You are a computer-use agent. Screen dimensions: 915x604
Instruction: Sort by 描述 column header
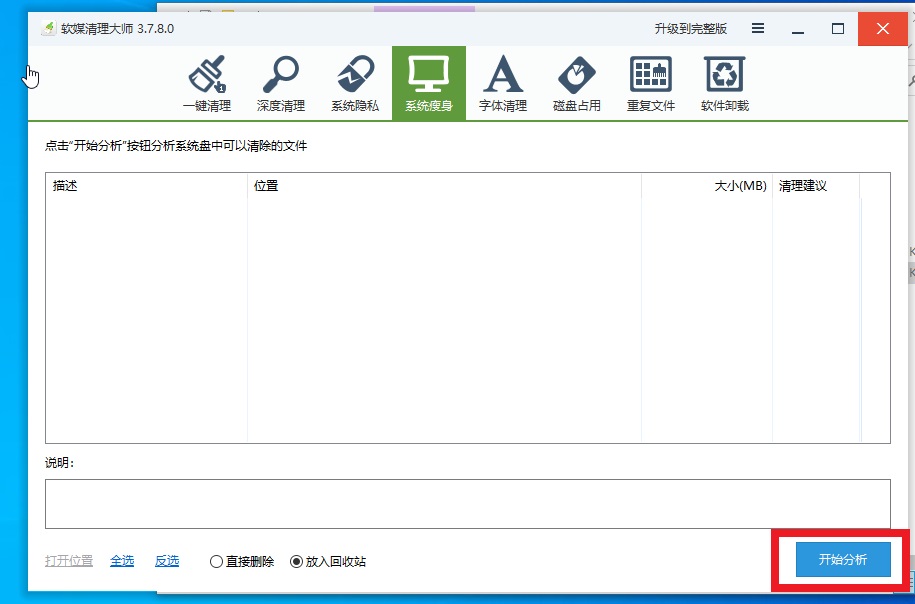coord(146,186)
